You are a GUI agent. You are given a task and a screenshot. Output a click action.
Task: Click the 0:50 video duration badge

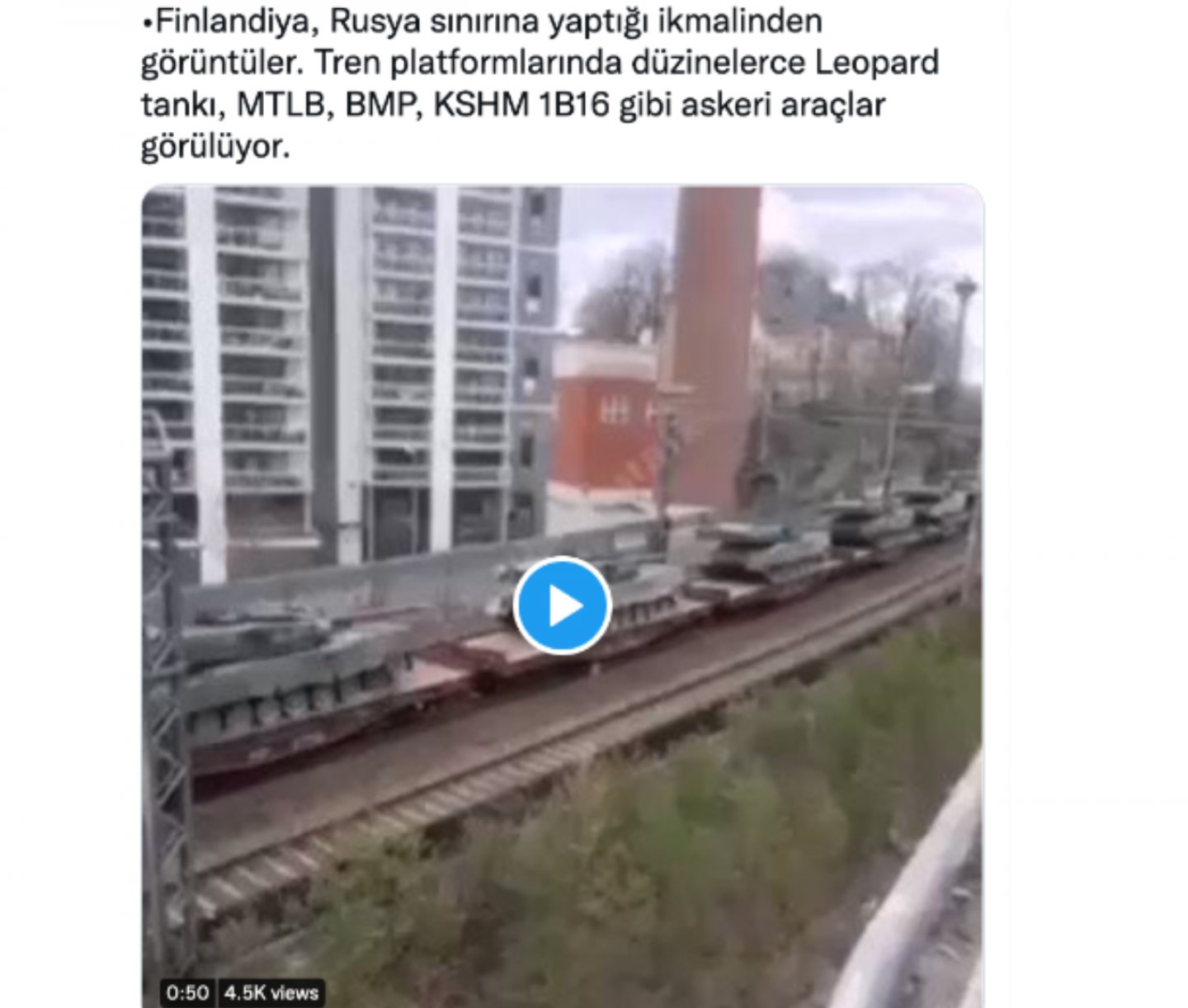[187, 992]
